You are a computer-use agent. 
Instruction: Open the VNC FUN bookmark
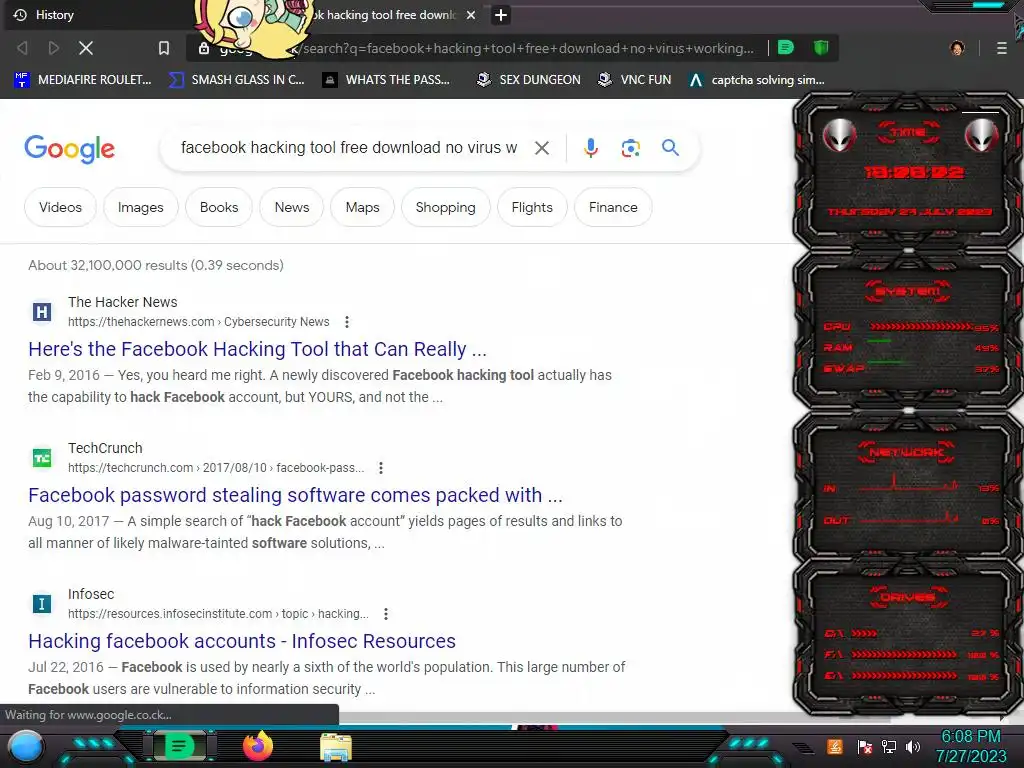pyautogui.click(x=634, y=80)
